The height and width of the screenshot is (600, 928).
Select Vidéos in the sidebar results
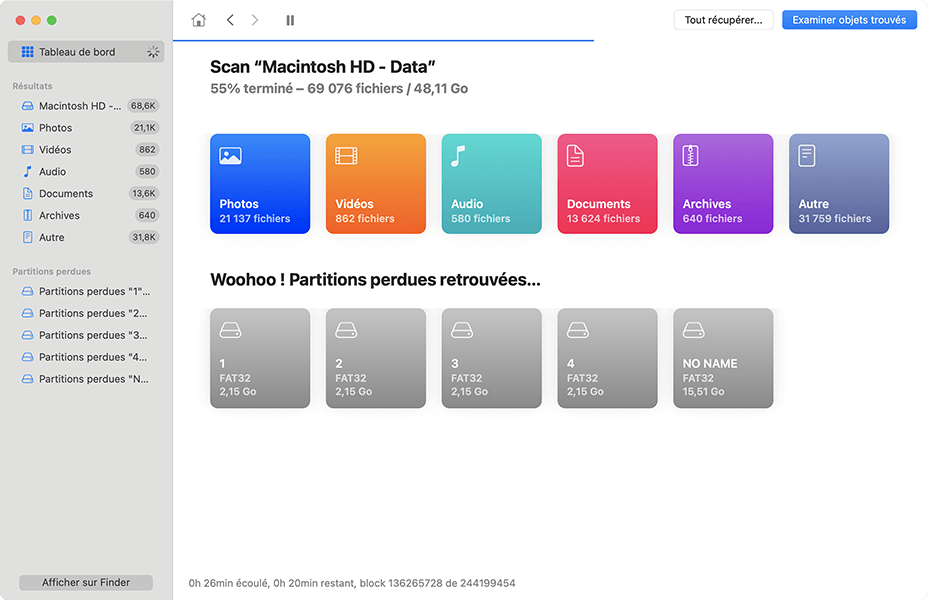[86, 150]
